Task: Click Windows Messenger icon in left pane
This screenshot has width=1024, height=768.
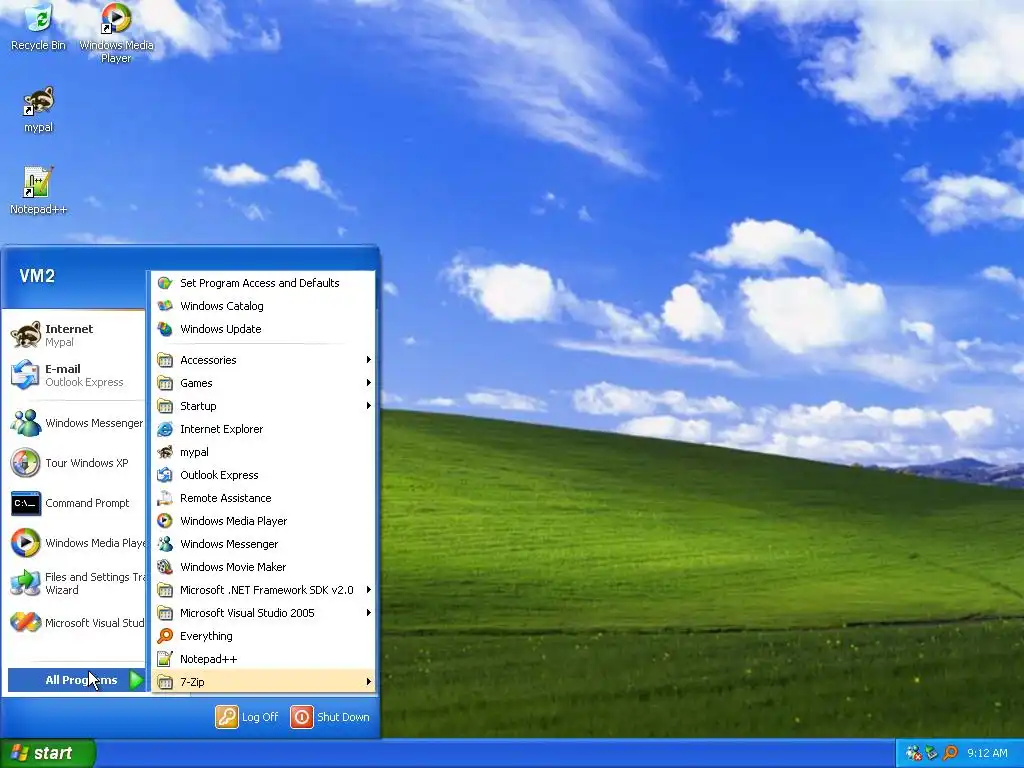Action: point(25,423)
